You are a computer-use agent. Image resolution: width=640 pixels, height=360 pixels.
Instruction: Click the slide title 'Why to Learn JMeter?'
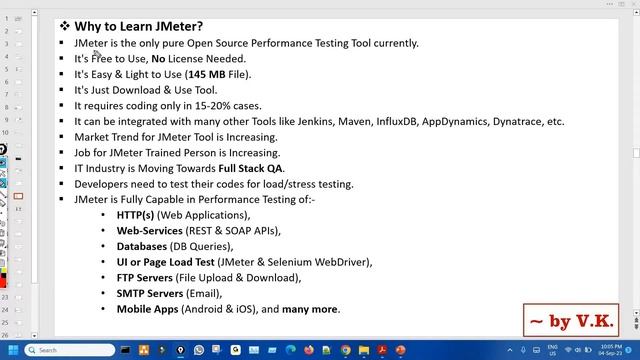point(138,27)
